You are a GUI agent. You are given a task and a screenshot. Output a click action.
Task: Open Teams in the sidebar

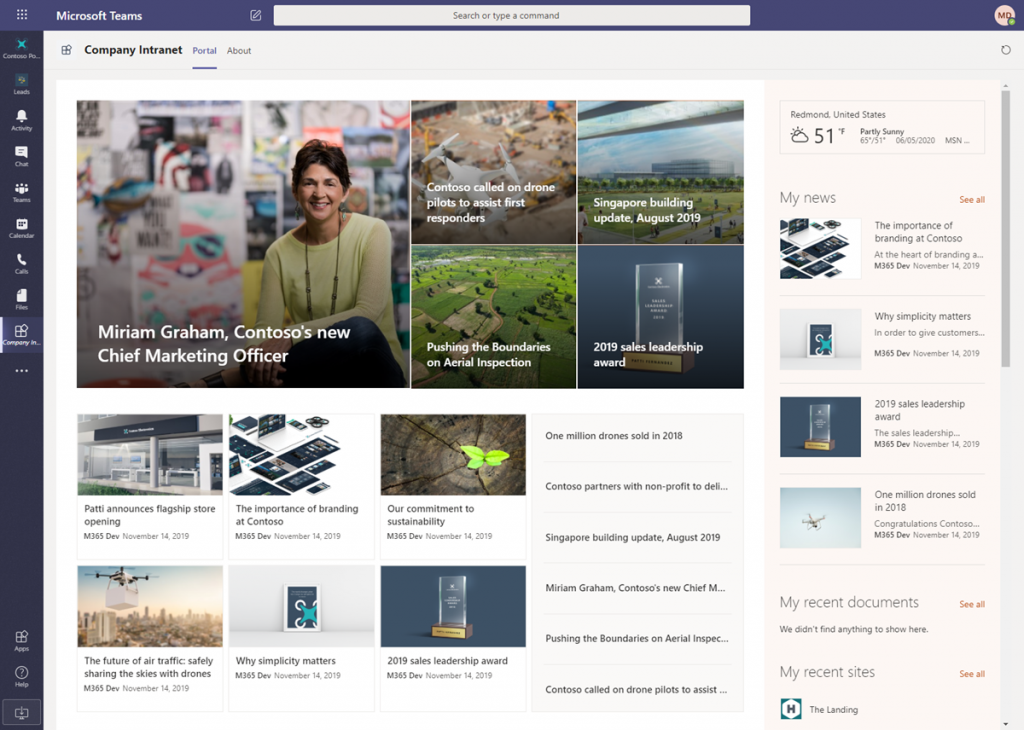pyautogui.click(x=22, y=192)
